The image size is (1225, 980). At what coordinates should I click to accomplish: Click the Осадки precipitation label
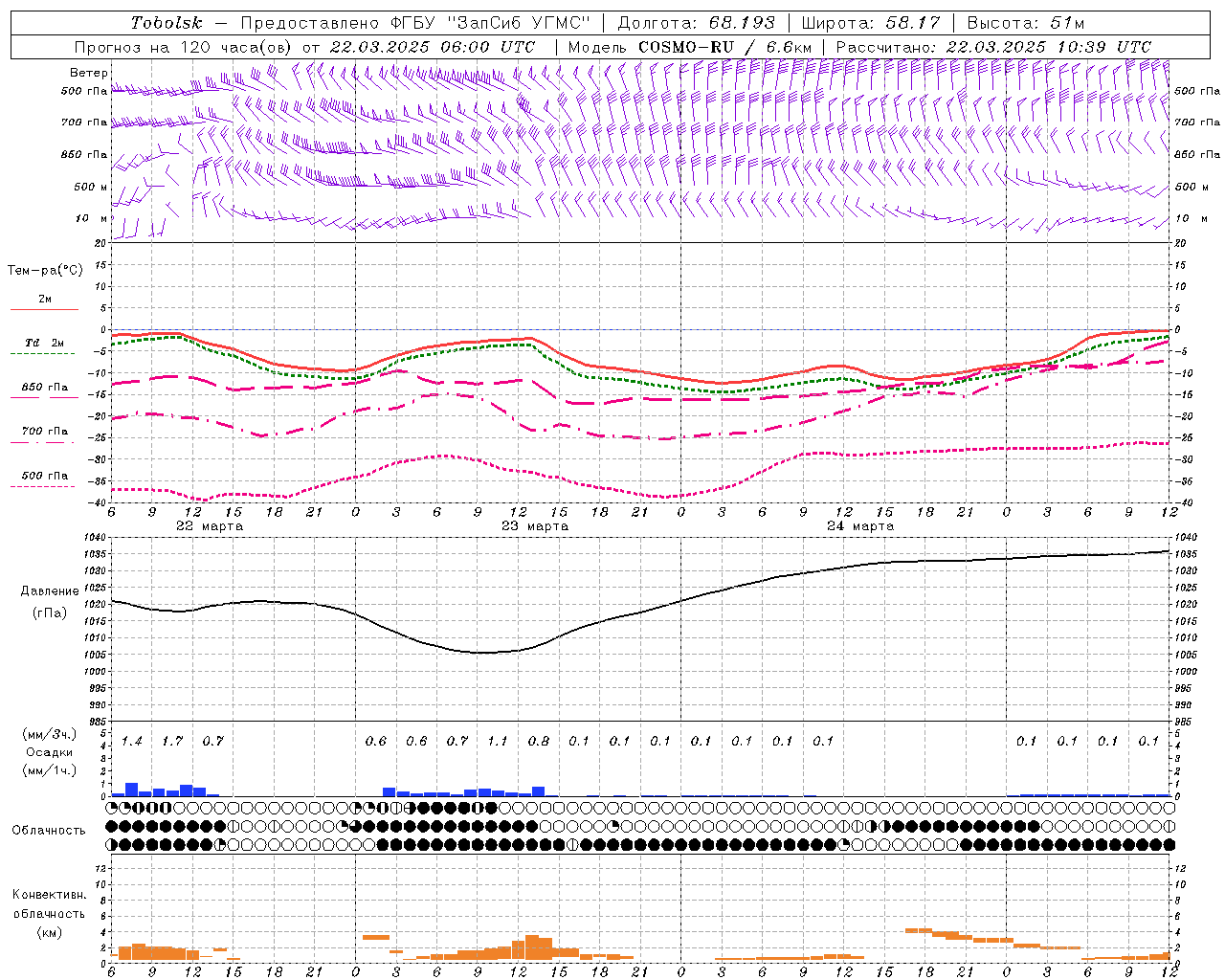(49, 752)
